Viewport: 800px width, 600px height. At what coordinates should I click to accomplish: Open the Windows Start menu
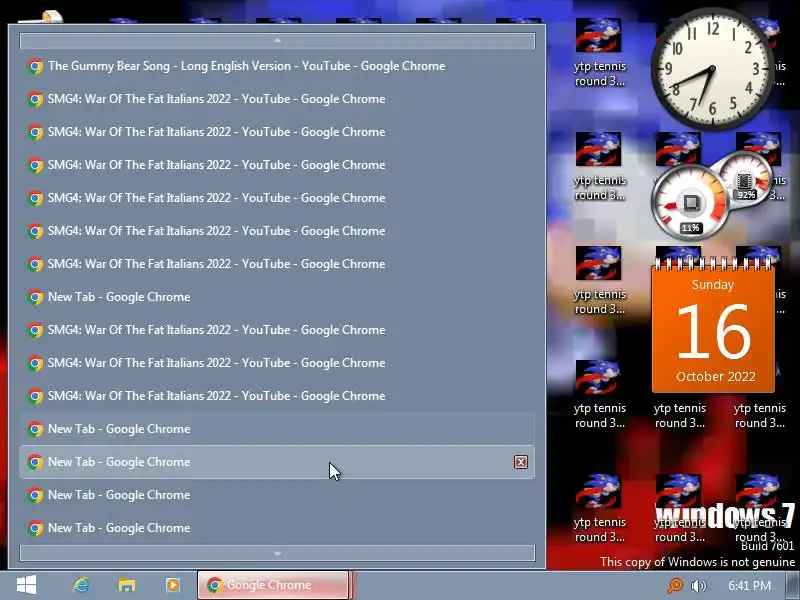coord(26,585)
